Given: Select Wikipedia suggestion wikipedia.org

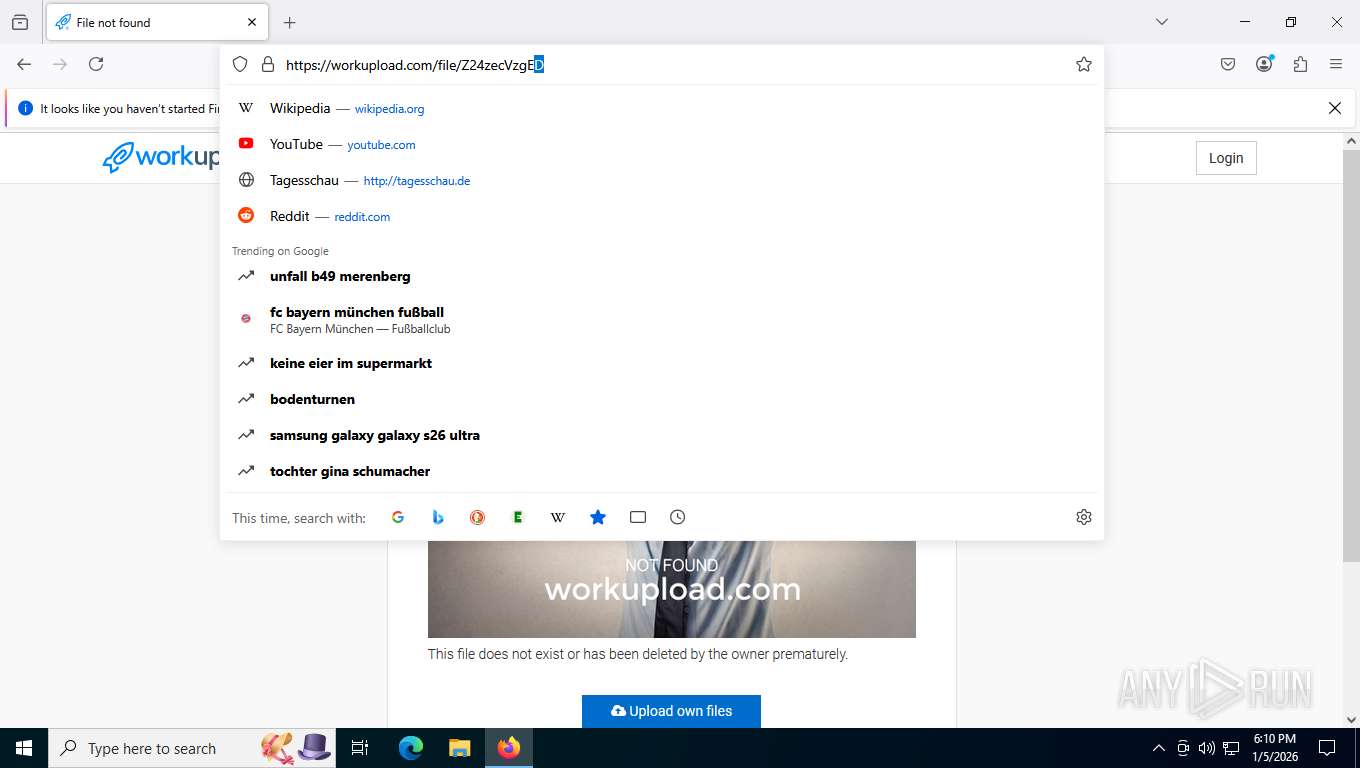Looking at the screenshot, I should (x=662, y=108).
